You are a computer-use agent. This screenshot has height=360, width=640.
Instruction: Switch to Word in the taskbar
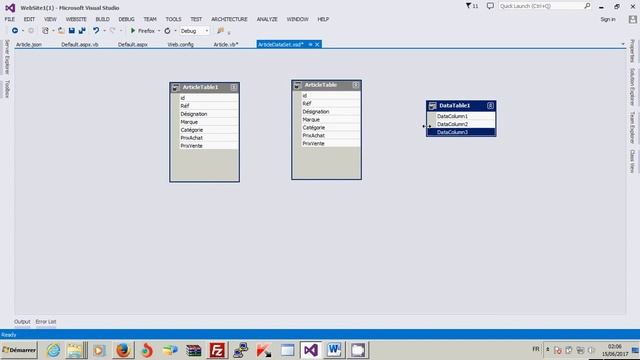click(x=334, y=350)
